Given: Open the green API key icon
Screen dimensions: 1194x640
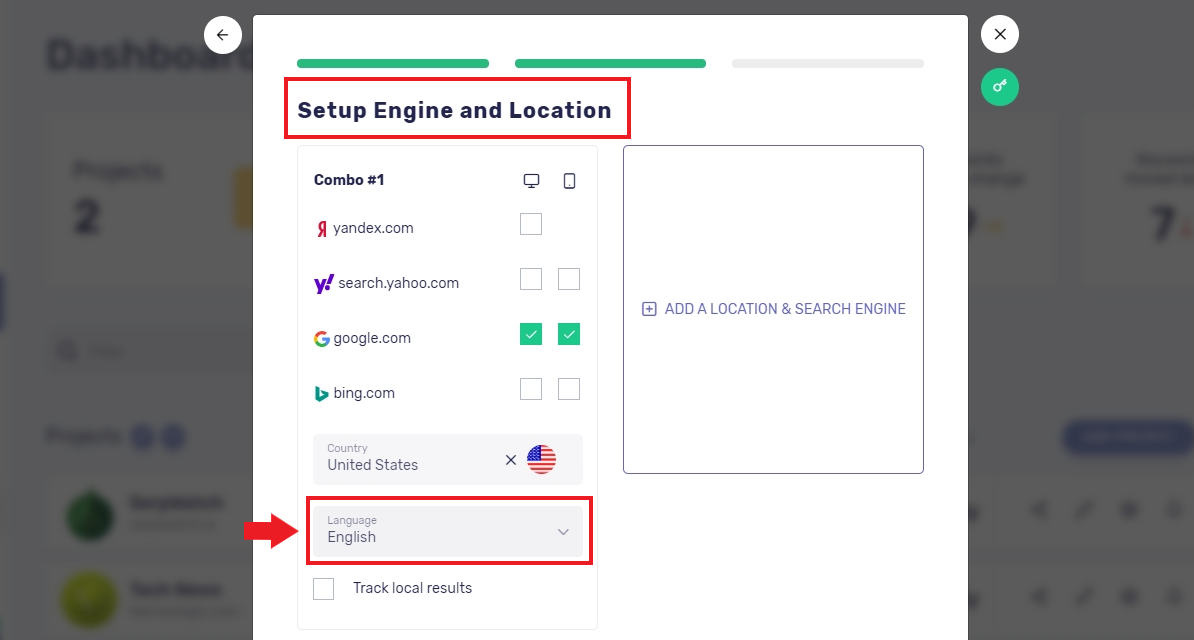Looking at the screenshot, I should click(999, 87).
